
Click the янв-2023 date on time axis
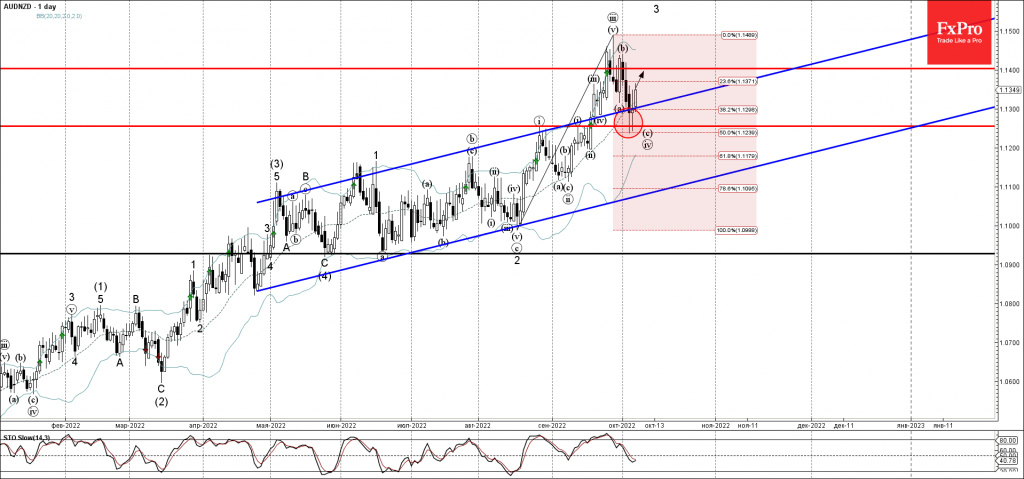point(910,425)
